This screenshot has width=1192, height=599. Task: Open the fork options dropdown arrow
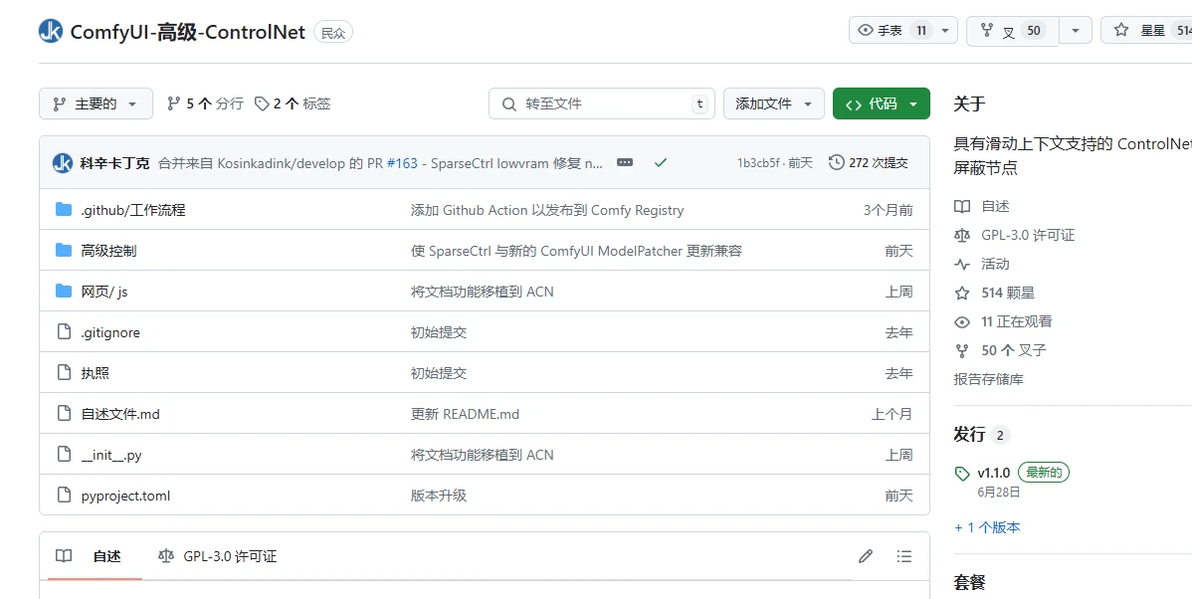(x=1075, y=31)
